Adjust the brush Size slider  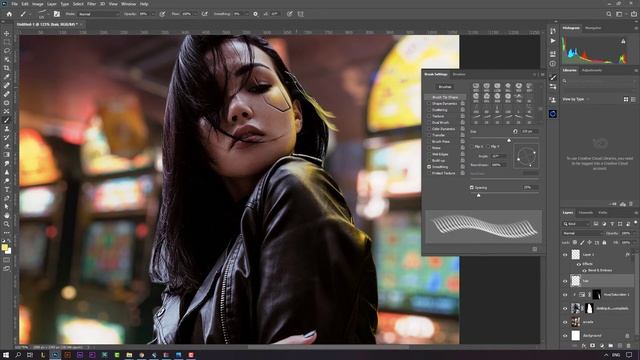pyautogui.click(x=509, y=140)
